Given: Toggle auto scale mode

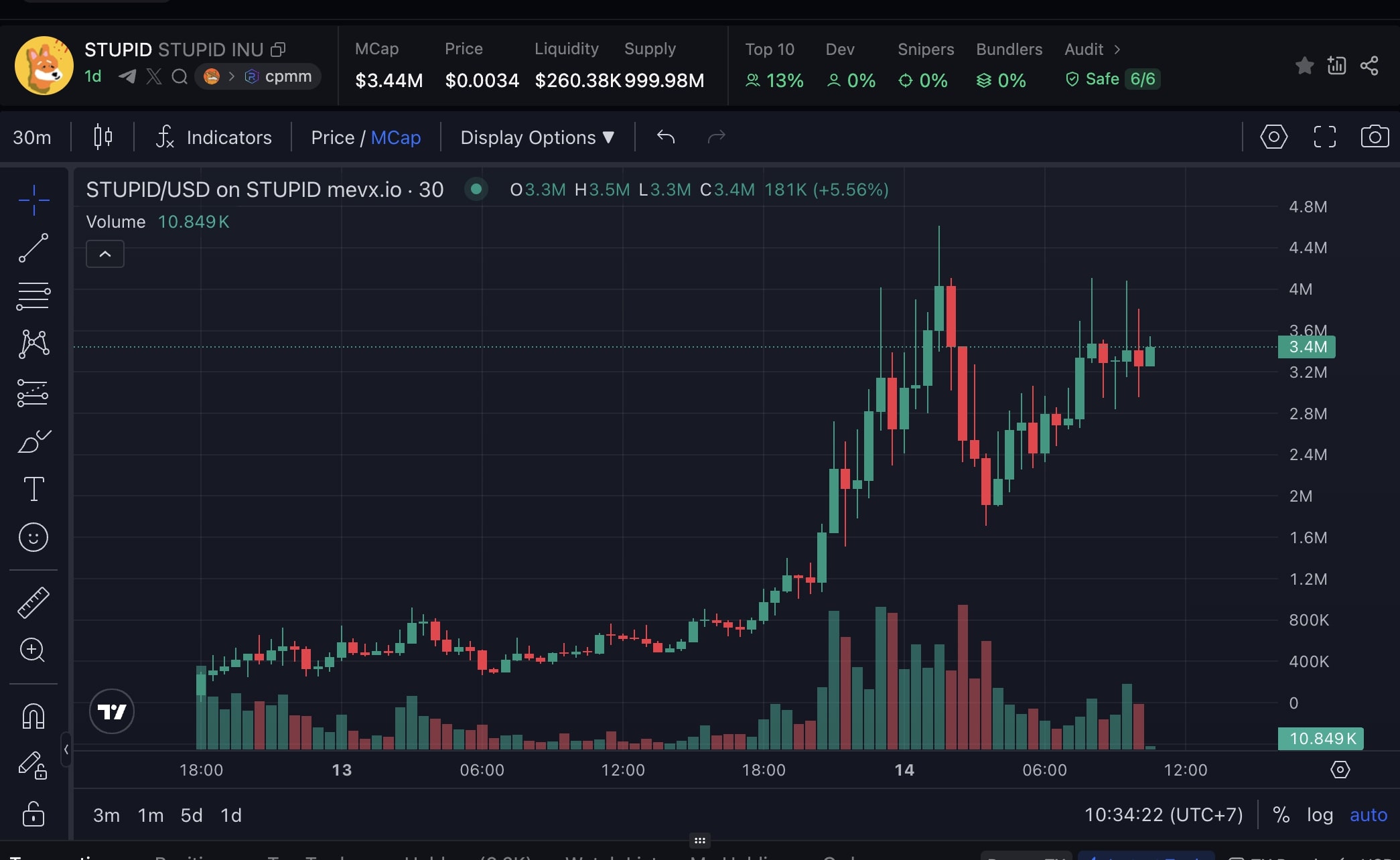Looking at the screenshot, I should 1369,815.
